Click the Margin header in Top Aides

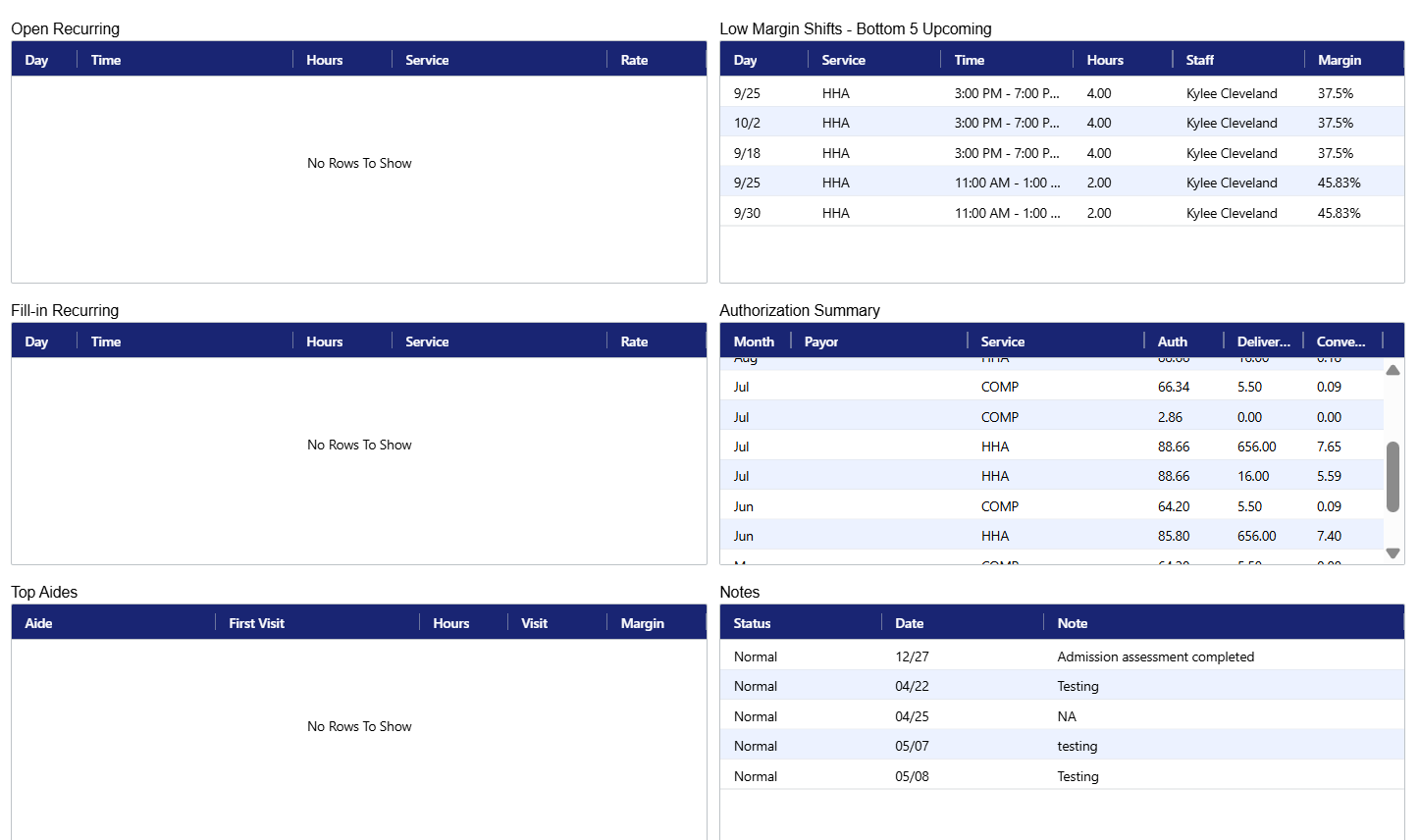(642, 623)
